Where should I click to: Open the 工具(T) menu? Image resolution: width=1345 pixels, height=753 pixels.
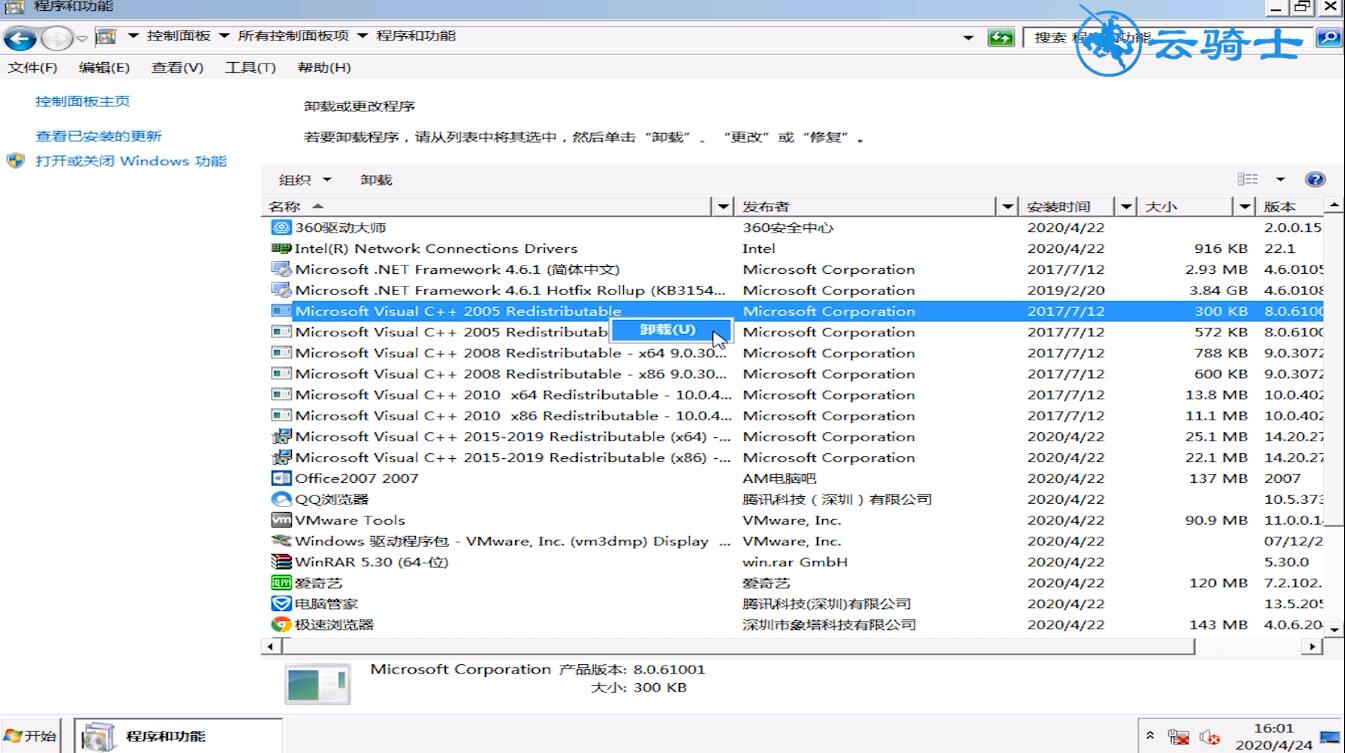click(x=250, y=68)
